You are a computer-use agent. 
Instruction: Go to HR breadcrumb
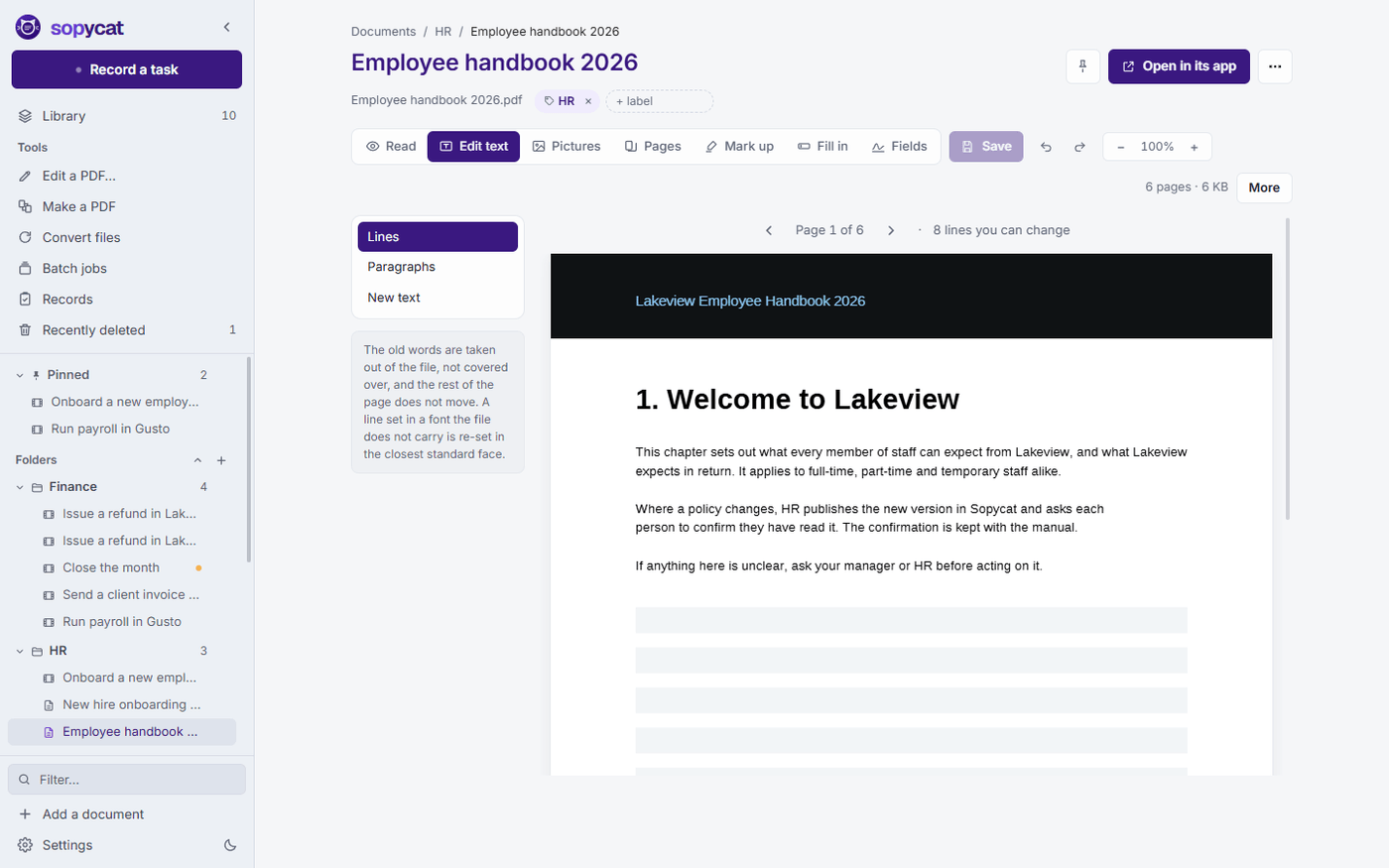[443, 32]
